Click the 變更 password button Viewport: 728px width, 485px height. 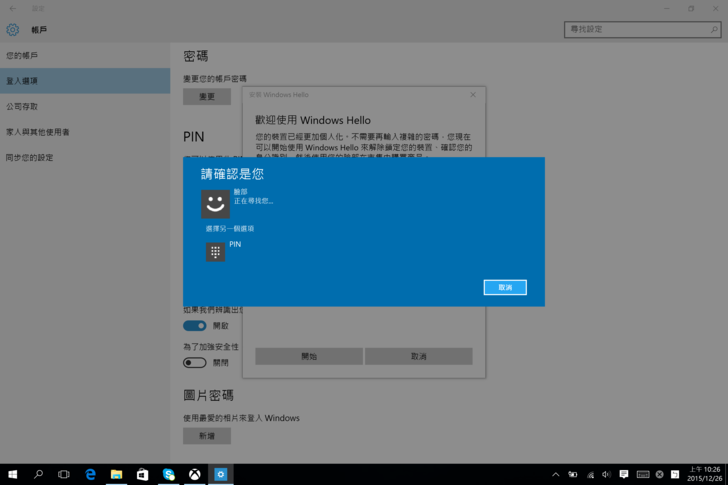pos(207,97)
